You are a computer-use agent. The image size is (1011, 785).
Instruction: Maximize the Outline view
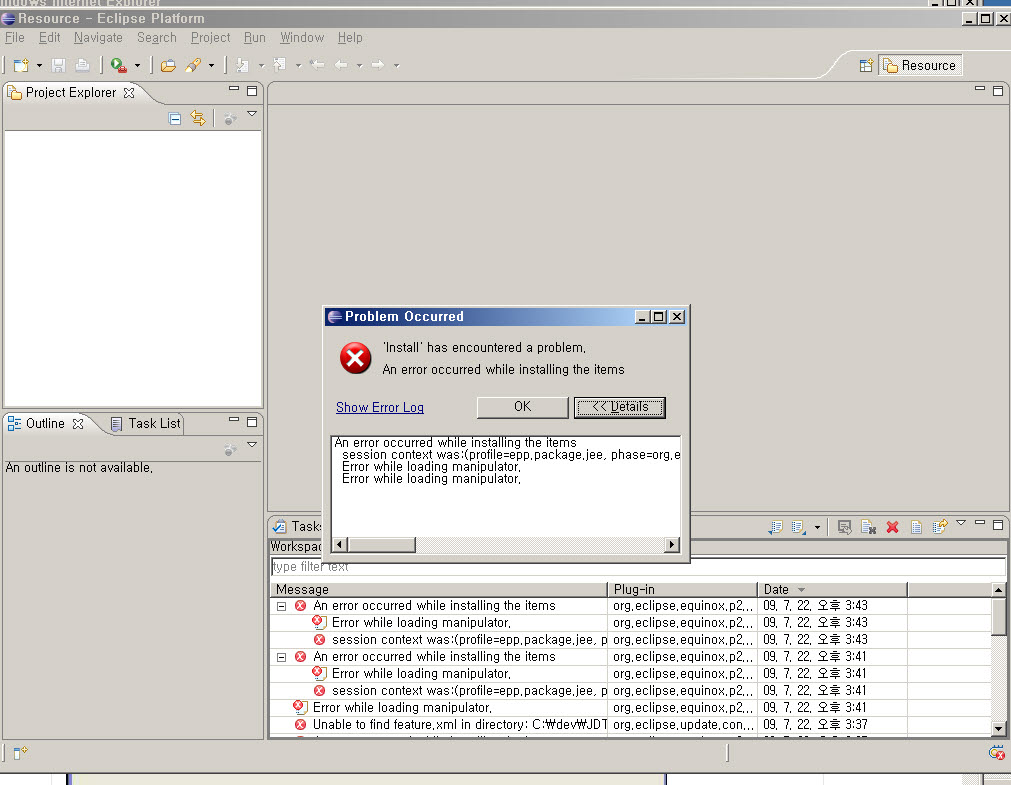[x=252, y=422]
